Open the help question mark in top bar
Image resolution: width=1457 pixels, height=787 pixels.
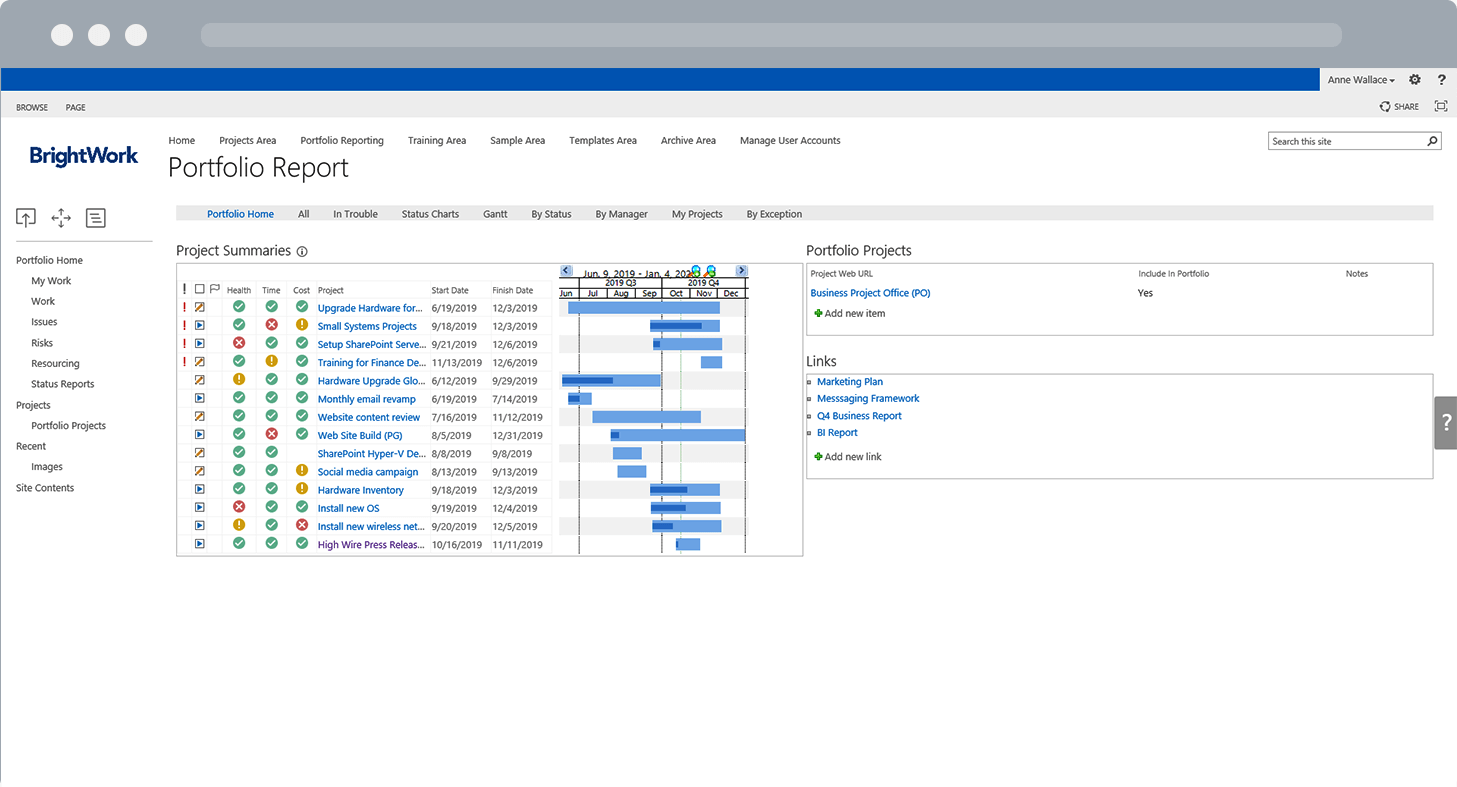[1441, 80]
